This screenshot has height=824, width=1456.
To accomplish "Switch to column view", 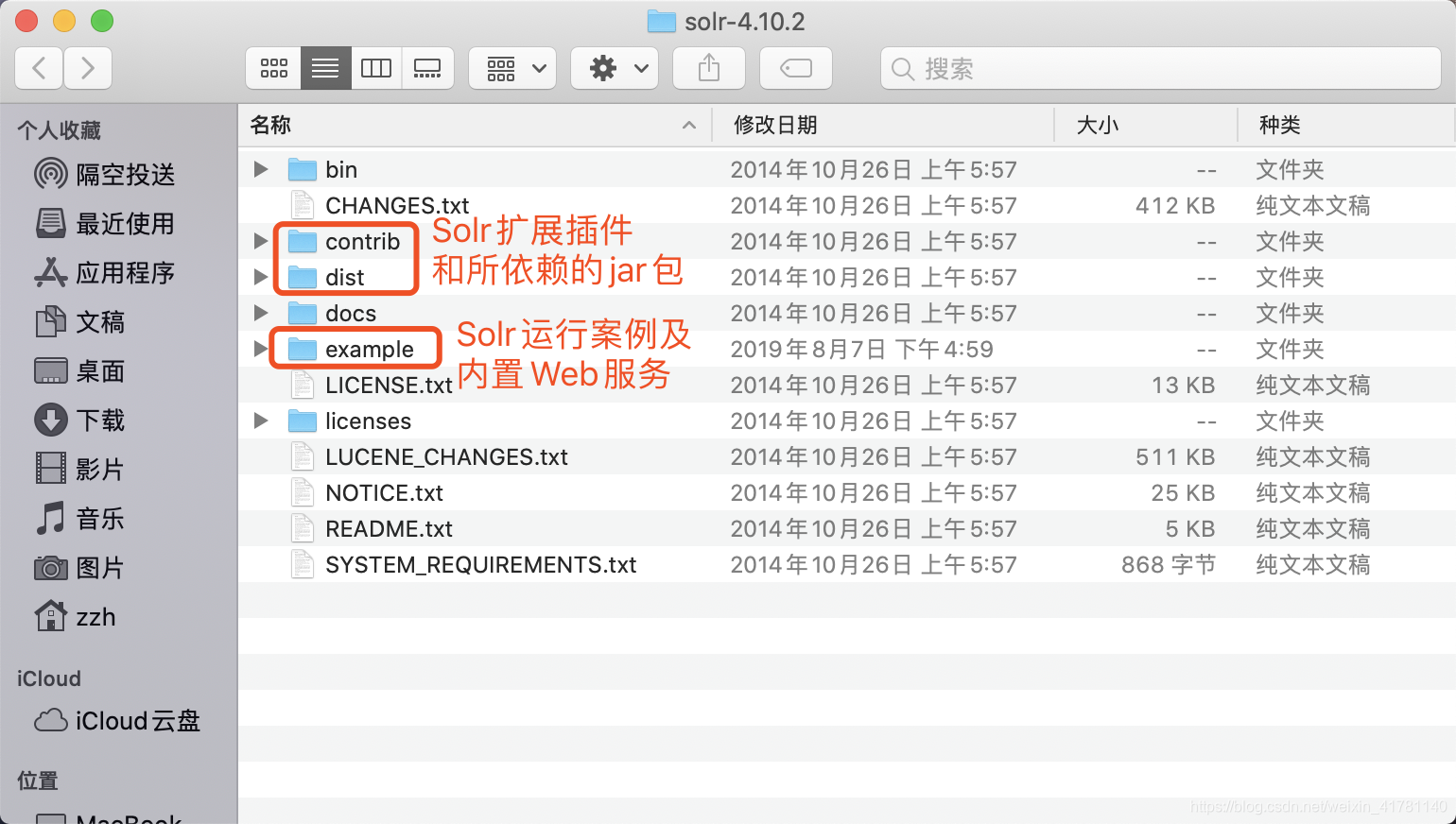I will (376, 68).
